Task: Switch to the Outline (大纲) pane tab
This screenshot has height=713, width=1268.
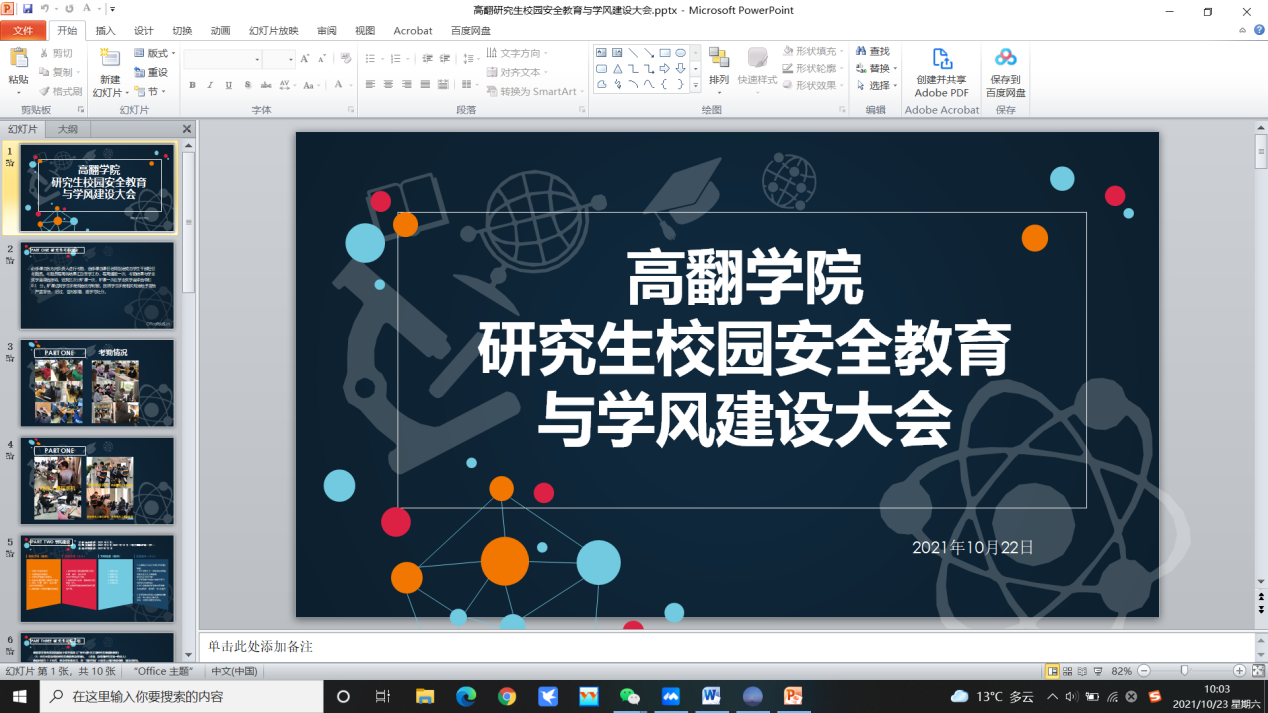Action: coord(68,129)
